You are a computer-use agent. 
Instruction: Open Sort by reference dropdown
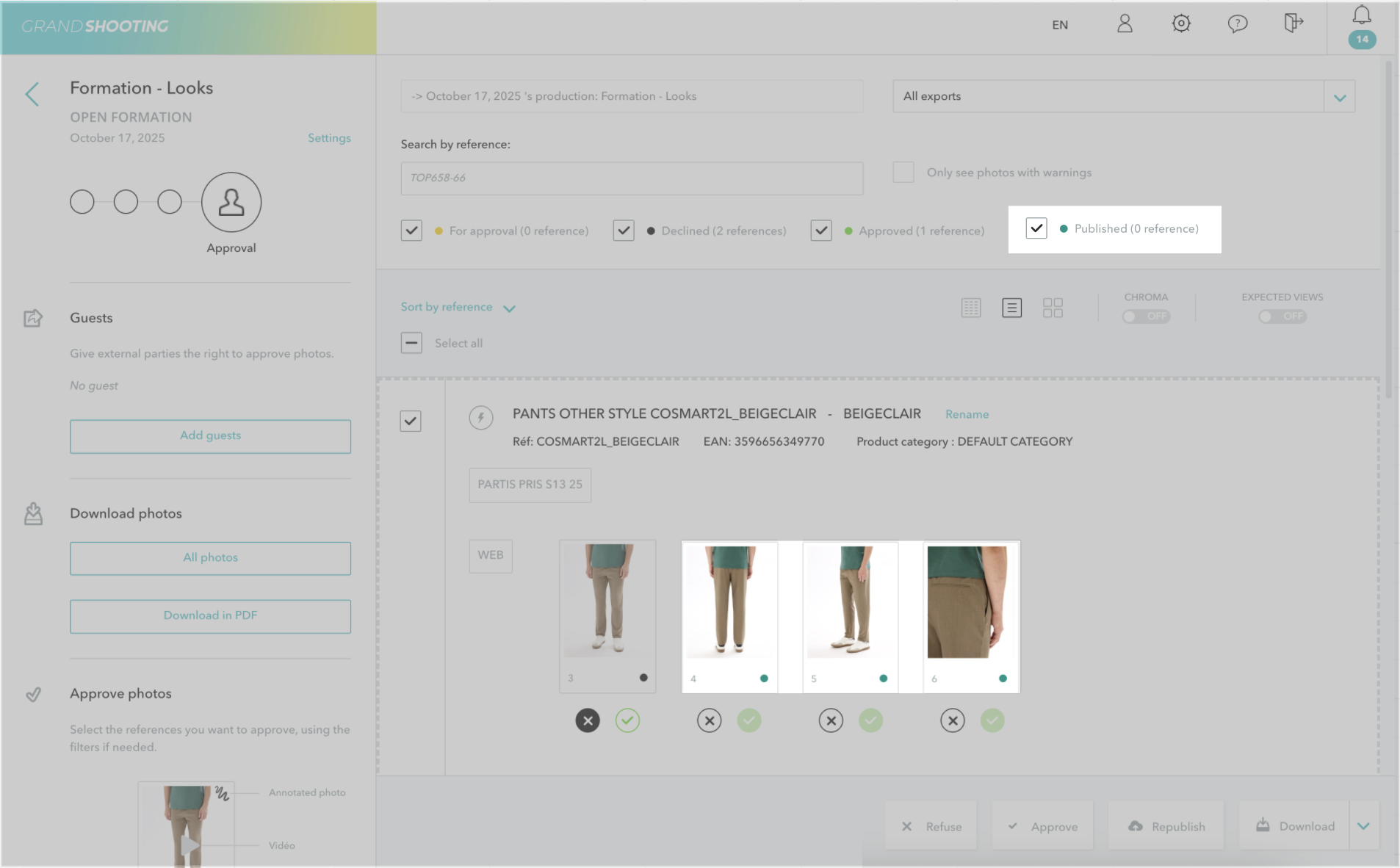coord(458,308)
